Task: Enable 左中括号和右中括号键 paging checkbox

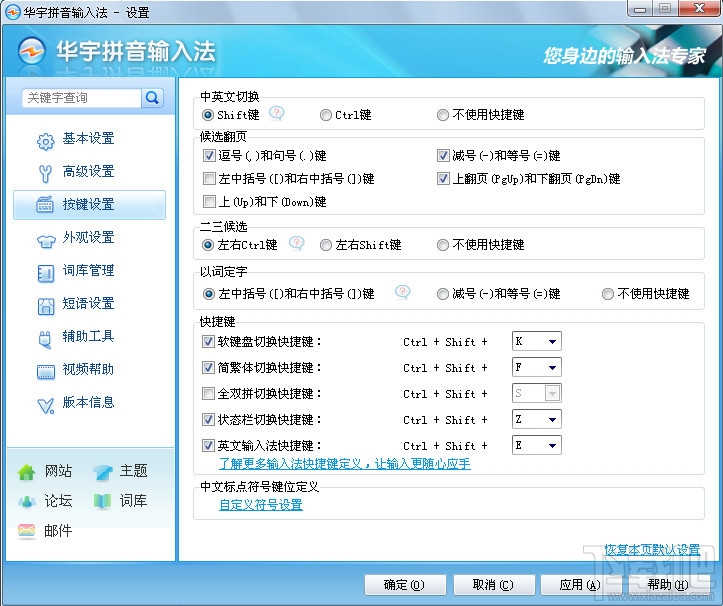Action: click(209, 178)
